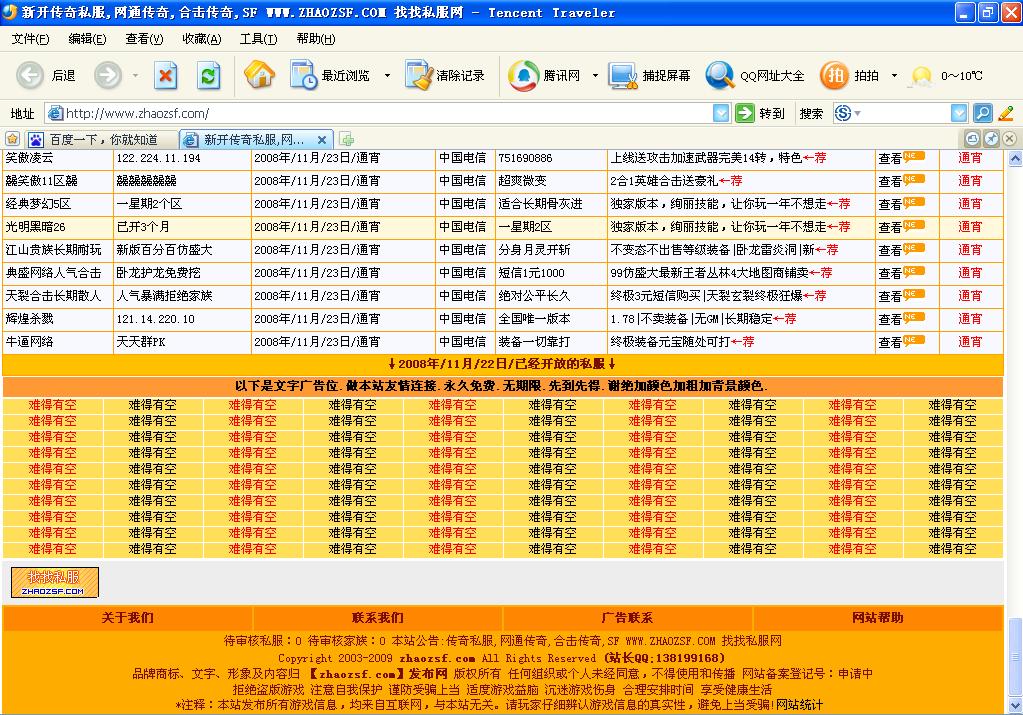Click the green Refresh page icon
This screenshot has height=715, width=1023.
pyautogui.click(x=208, y=75)
